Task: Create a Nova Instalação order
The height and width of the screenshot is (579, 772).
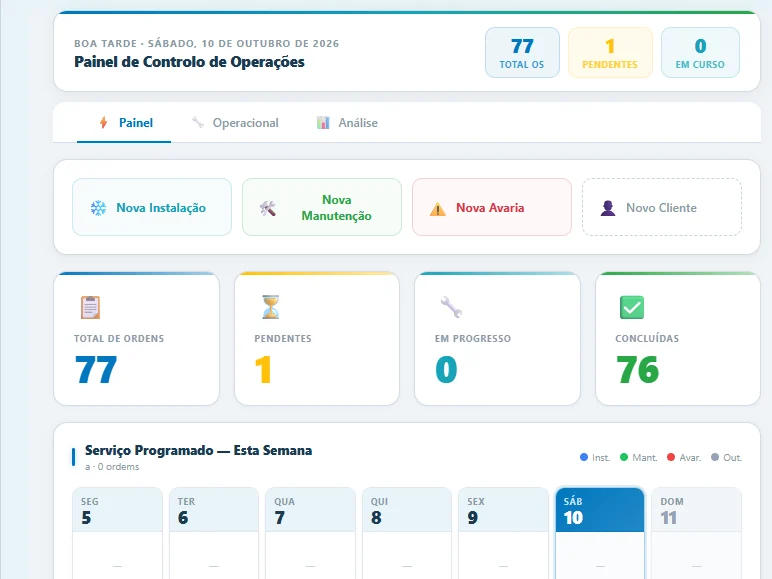Action: [x=152, y=207]
